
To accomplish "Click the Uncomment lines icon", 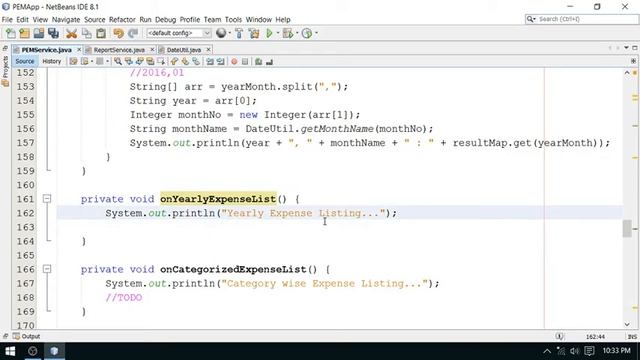I will click(x=269, y=62).
